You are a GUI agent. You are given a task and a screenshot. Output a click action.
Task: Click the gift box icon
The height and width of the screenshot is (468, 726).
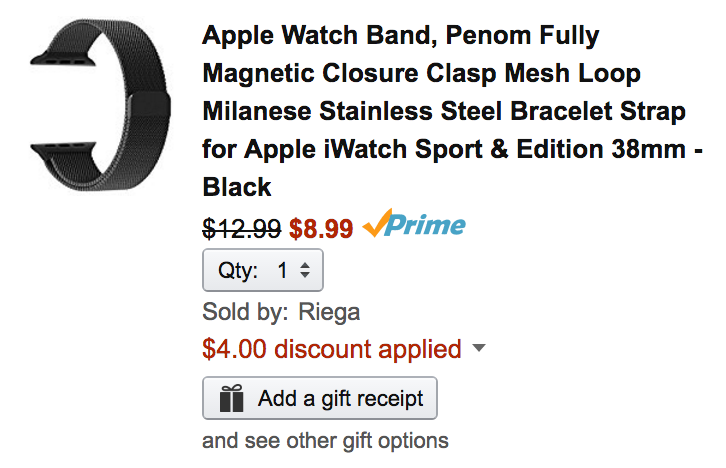[232, 398]
